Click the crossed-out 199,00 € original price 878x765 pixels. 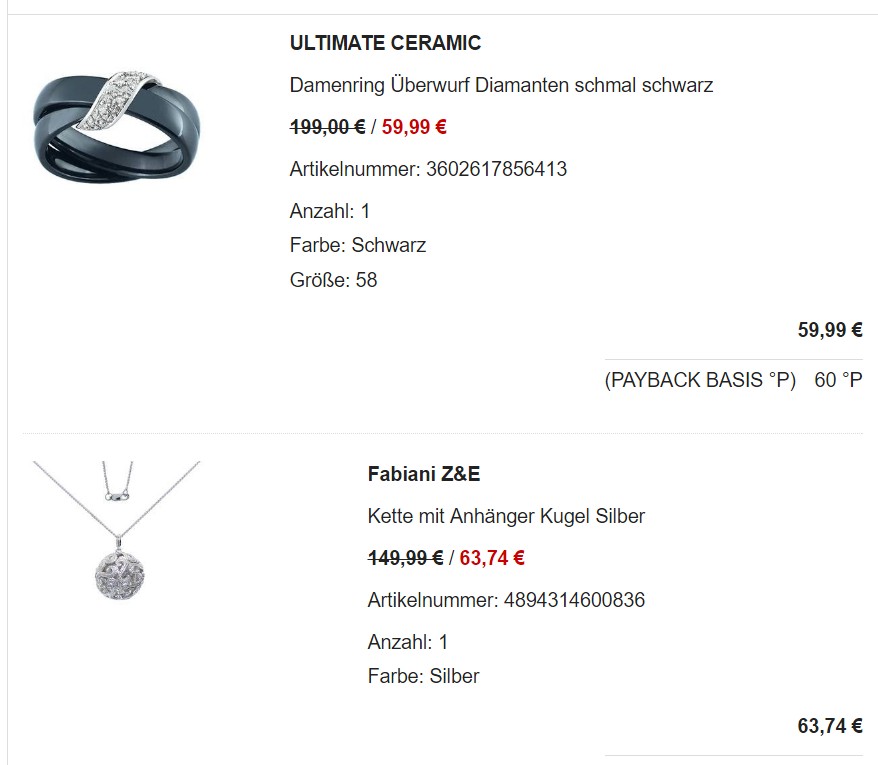click(x=327, y=127)
